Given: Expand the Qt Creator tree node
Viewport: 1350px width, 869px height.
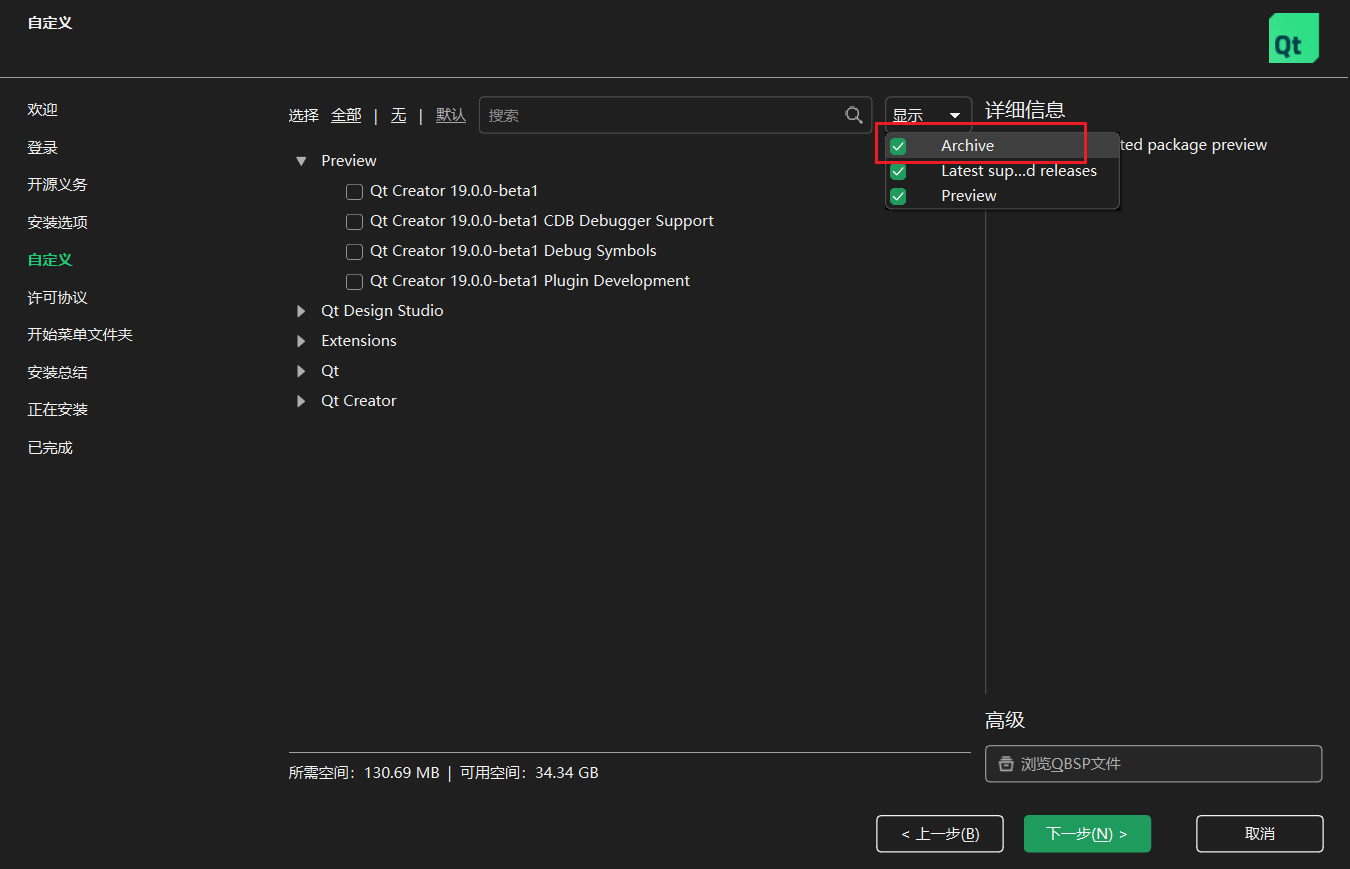Looking at the screenshot, I should [301, 401].
